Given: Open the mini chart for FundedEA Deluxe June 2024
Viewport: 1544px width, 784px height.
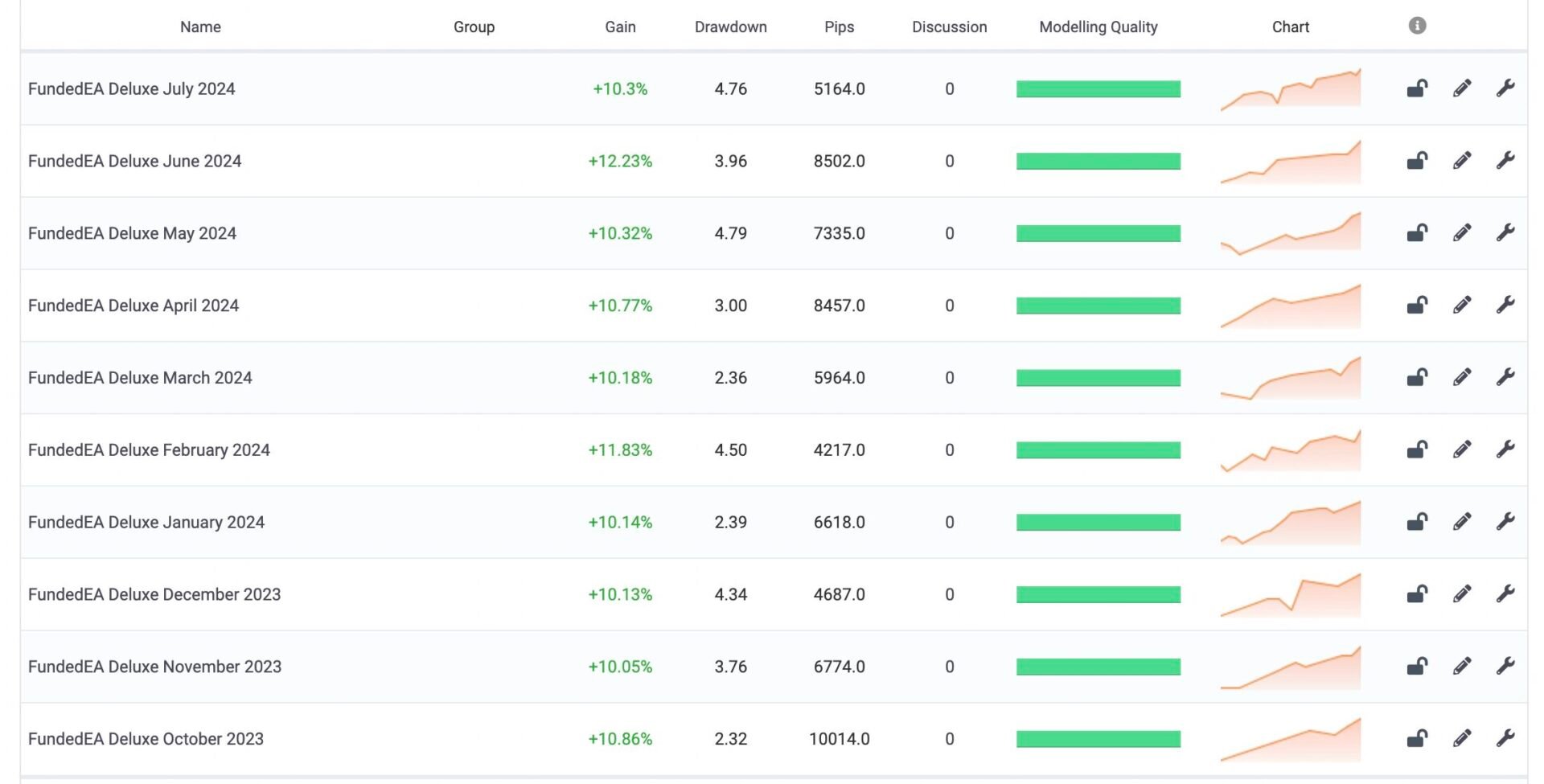Looking at the screenshot, I should 1290,161.
